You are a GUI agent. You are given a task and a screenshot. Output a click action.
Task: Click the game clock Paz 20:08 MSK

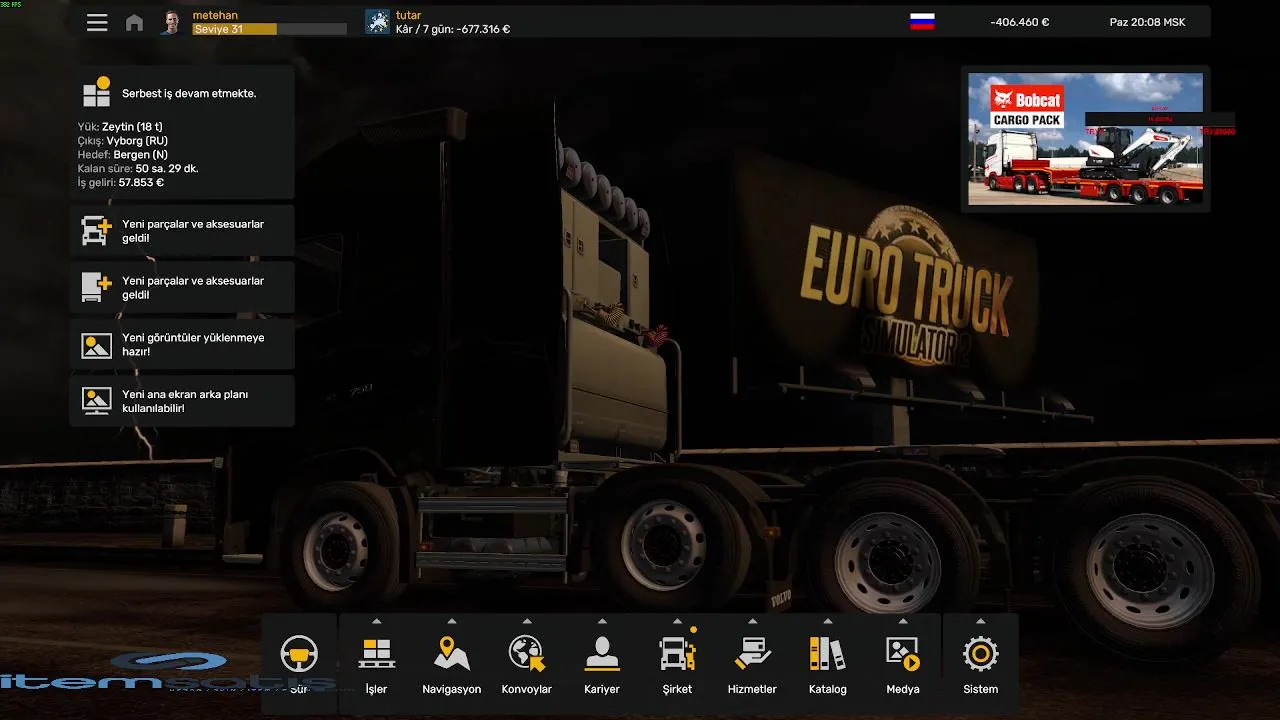(x=1147, y=22)
